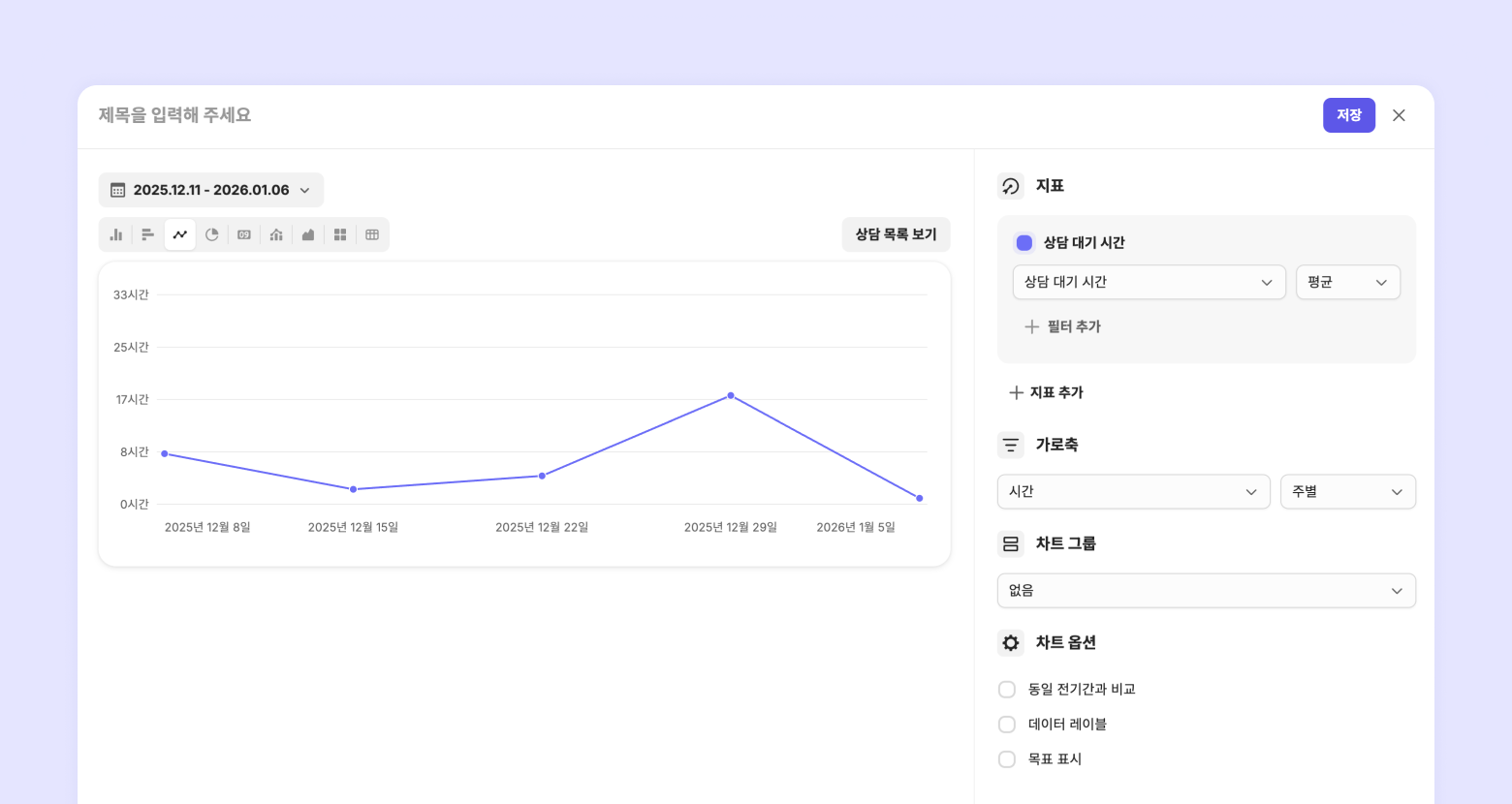The width and height of the screenshot is (1512, 804).
Task: Open the date range picker 2025.12.11 - 2026.01.06
Action: tap(211, 190)
